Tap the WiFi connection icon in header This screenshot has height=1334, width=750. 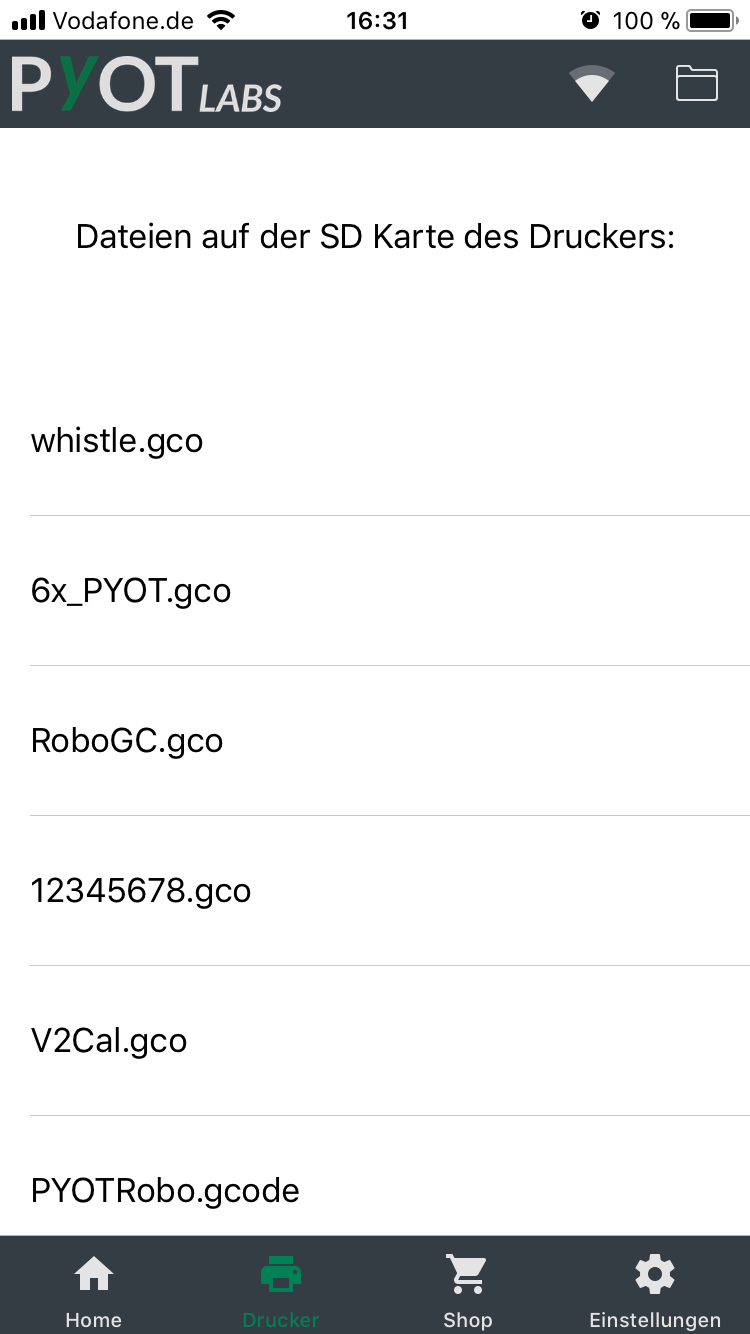[592, 83]
